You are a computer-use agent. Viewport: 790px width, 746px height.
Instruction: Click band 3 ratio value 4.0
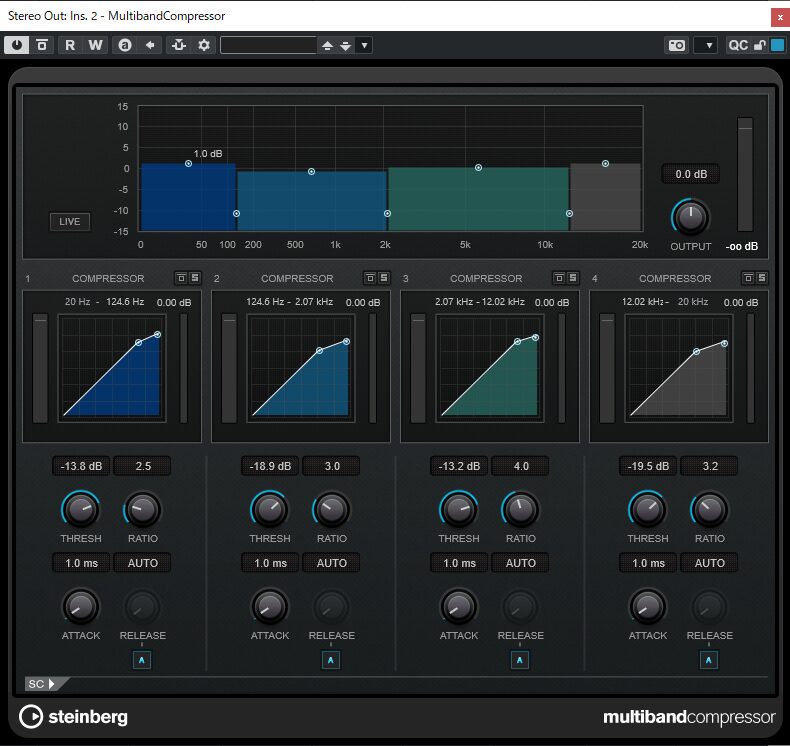pos(520,466)
